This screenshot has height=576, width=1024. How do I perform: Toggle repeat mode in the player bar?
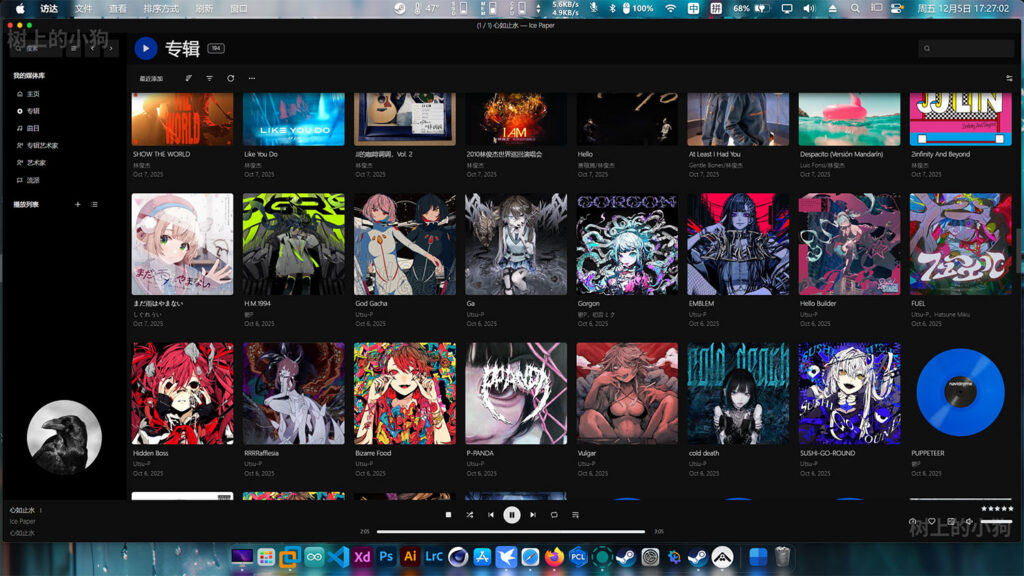(x=554, y=514)
